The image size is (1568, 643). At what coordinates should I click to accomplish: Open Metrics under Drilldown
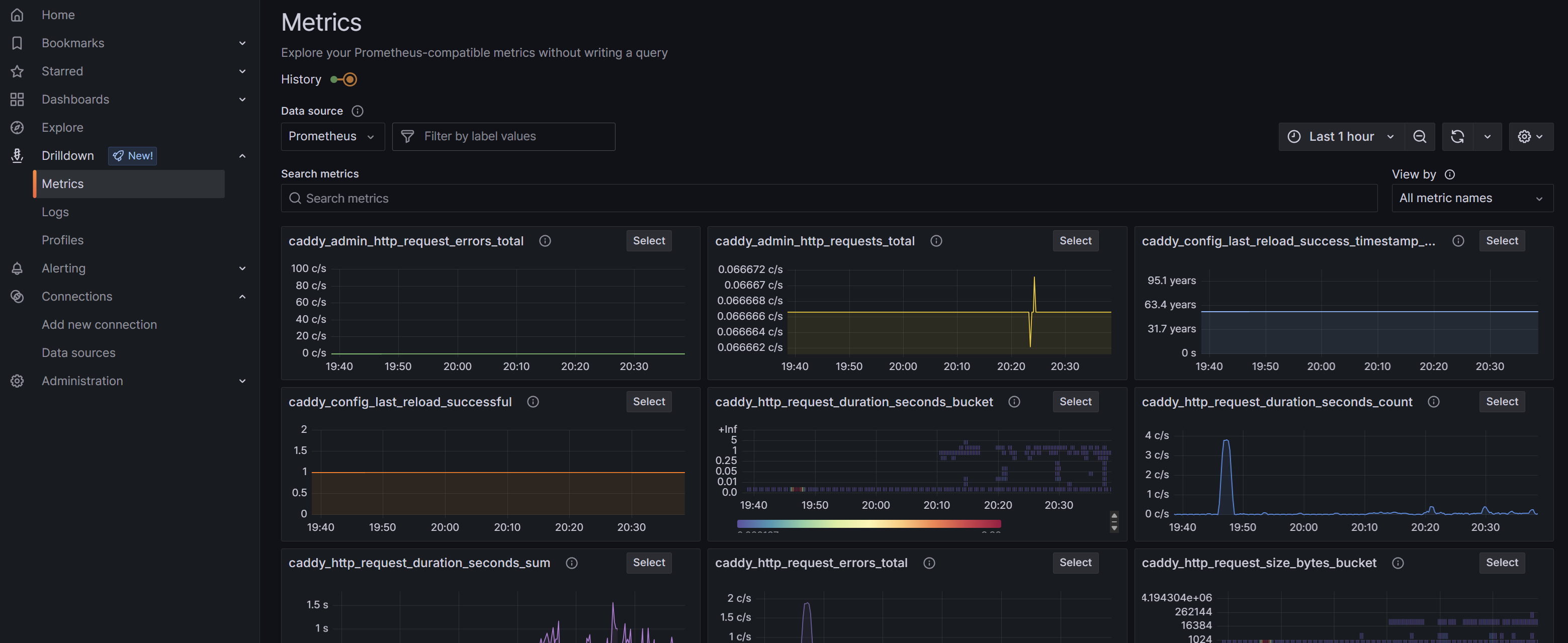click(128, 183)
